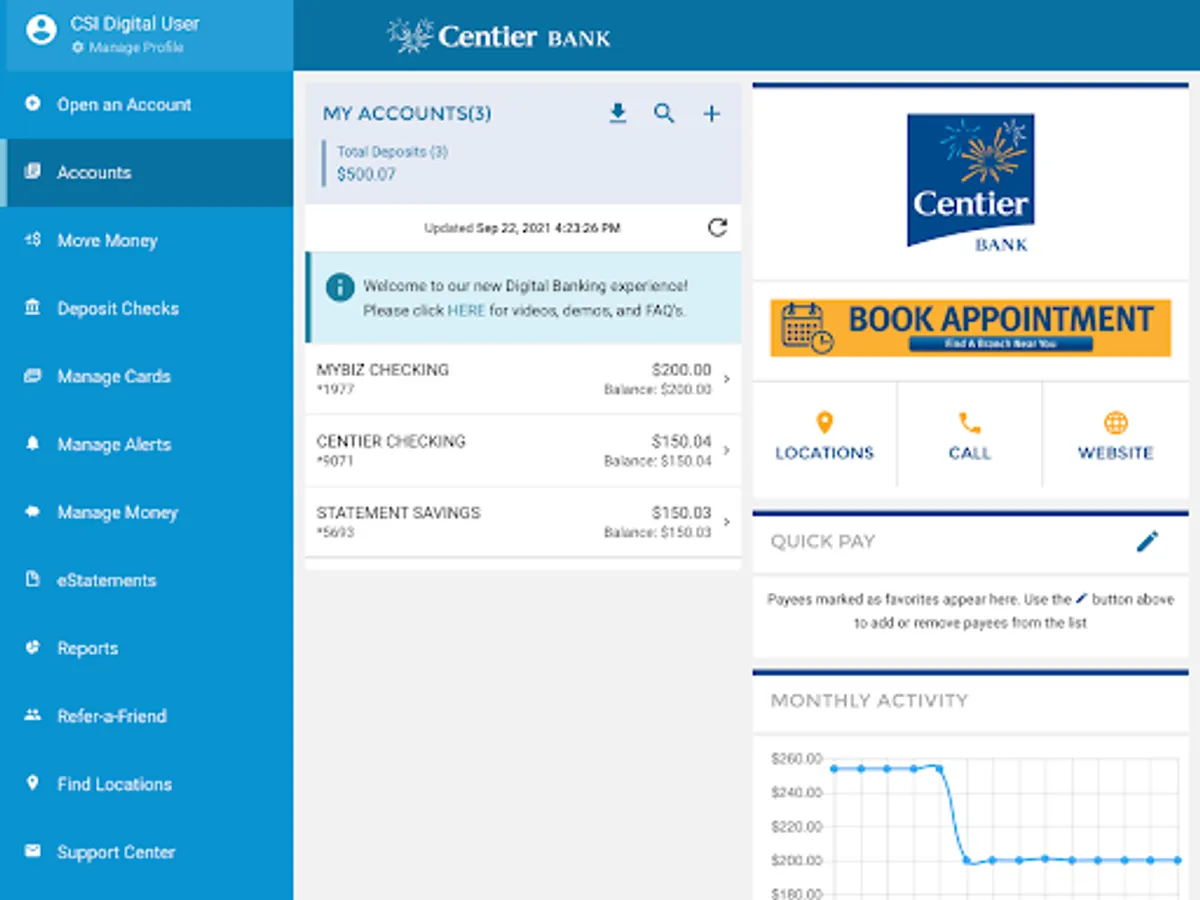1200x900 pixels.
Task: Open Locations button
Action: (825, 436)
